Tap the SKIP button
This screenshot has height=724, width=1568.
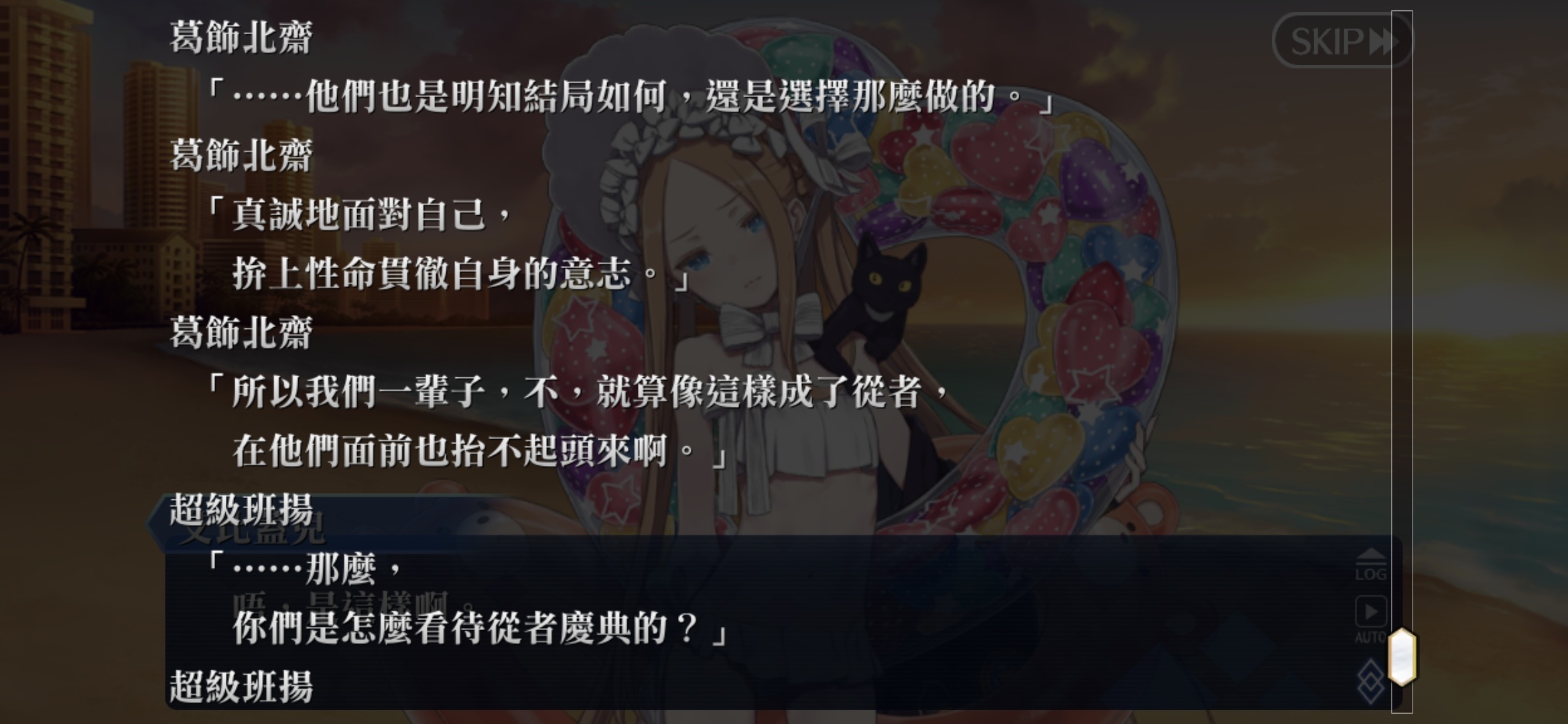click(x=1342, y=41)
